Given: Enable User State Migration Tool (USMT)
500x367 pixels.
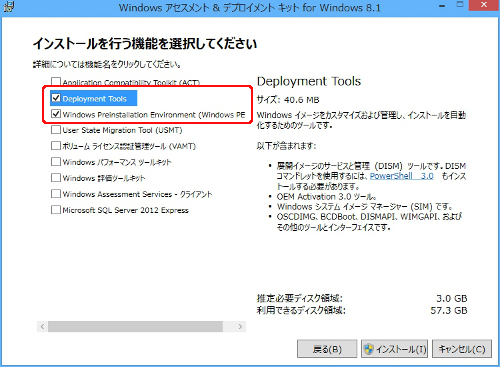Looking at the screenshot, I should pos(56,130).
